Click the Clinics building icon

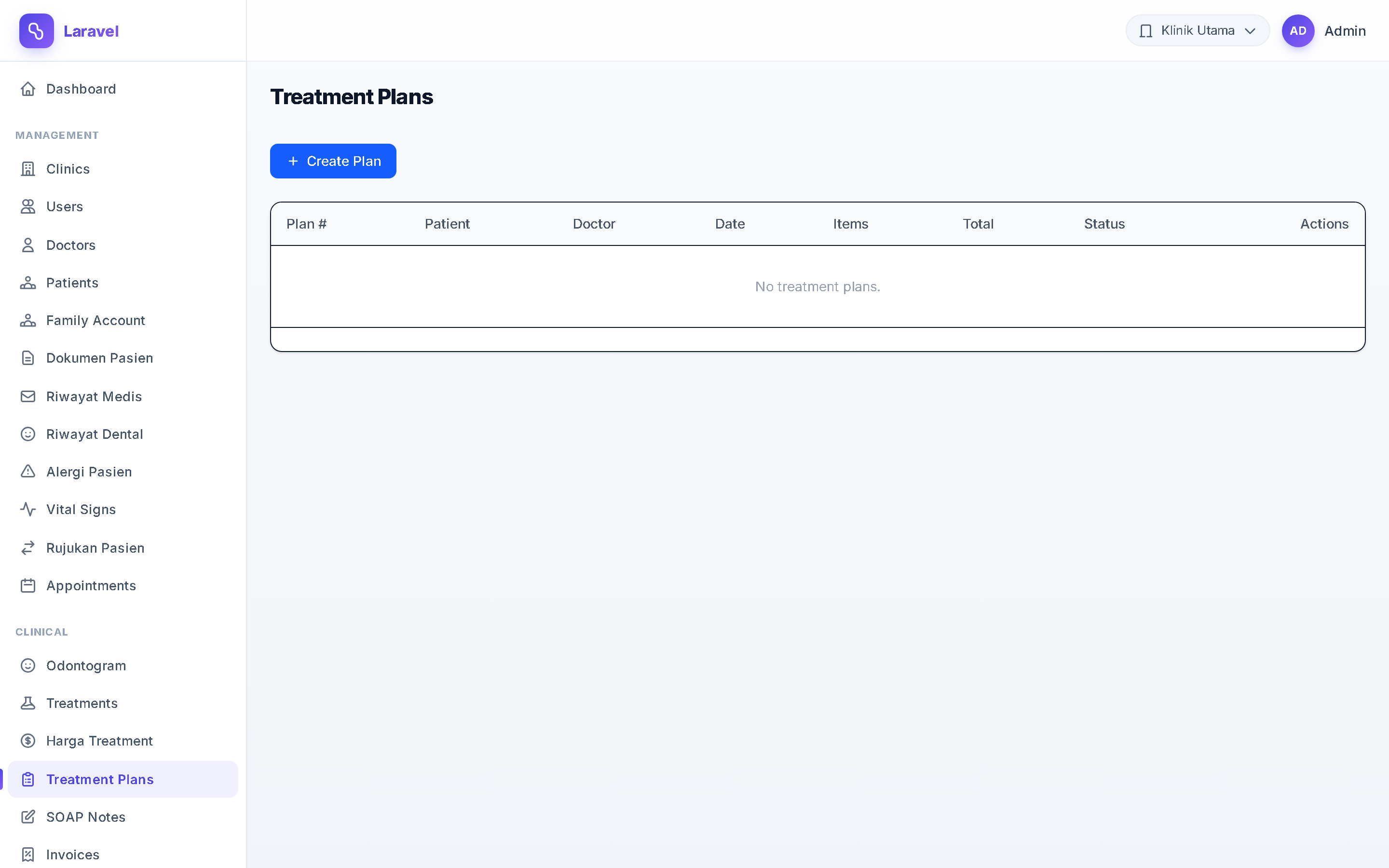27,169
